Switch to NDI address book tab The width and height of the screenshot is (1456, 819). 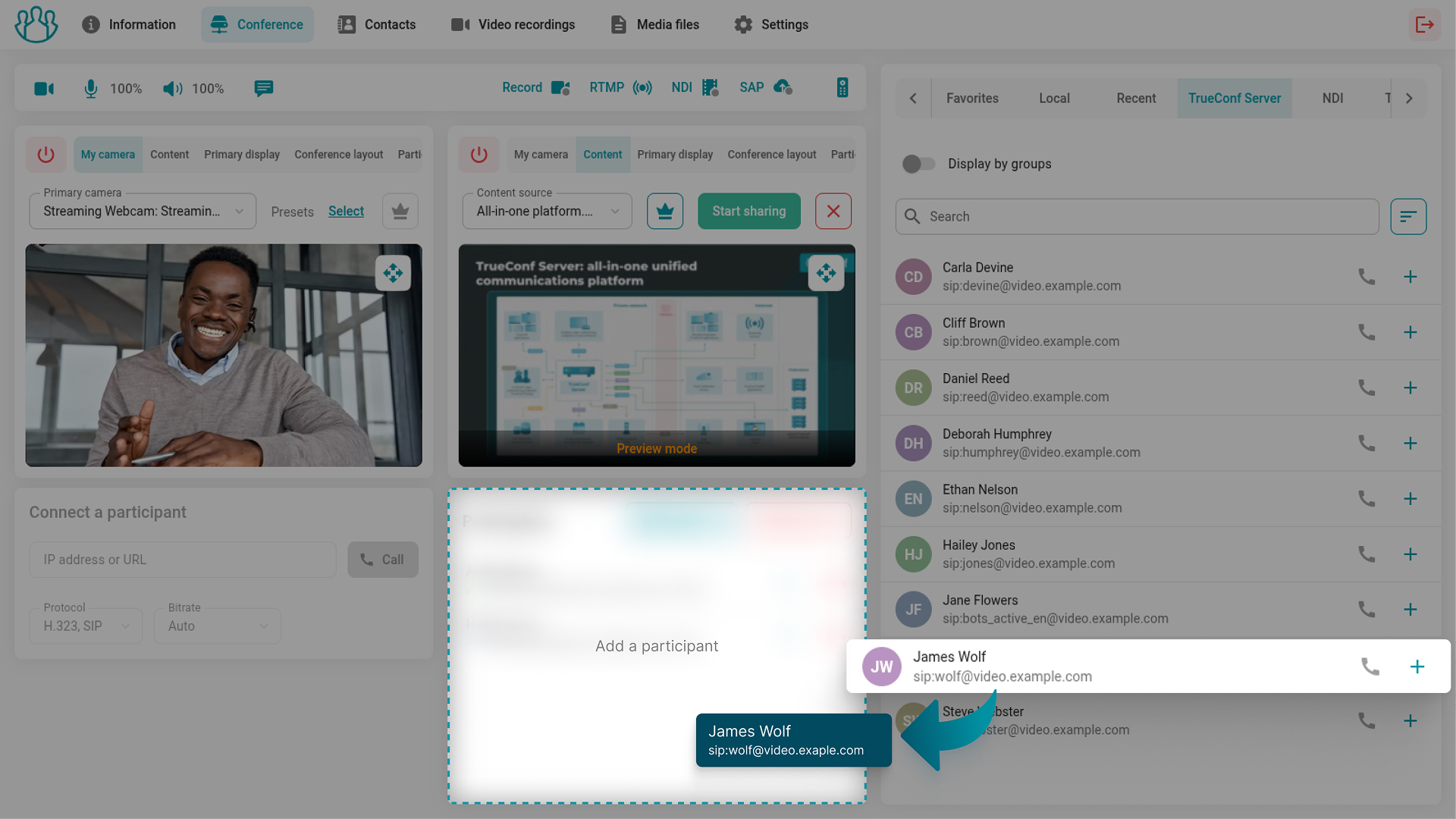1332,99
